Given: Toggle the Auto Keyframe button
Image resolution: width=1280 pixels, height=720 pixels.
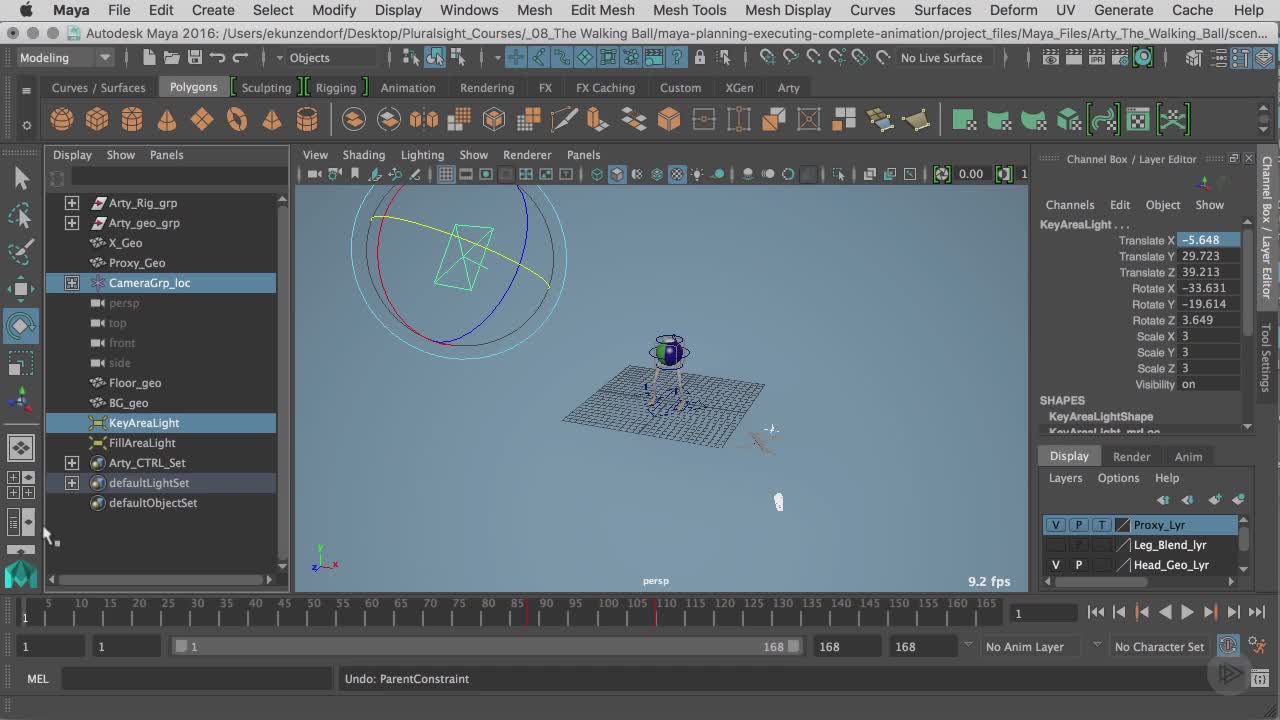Looking at the screenshot, I should [1228, 646].
